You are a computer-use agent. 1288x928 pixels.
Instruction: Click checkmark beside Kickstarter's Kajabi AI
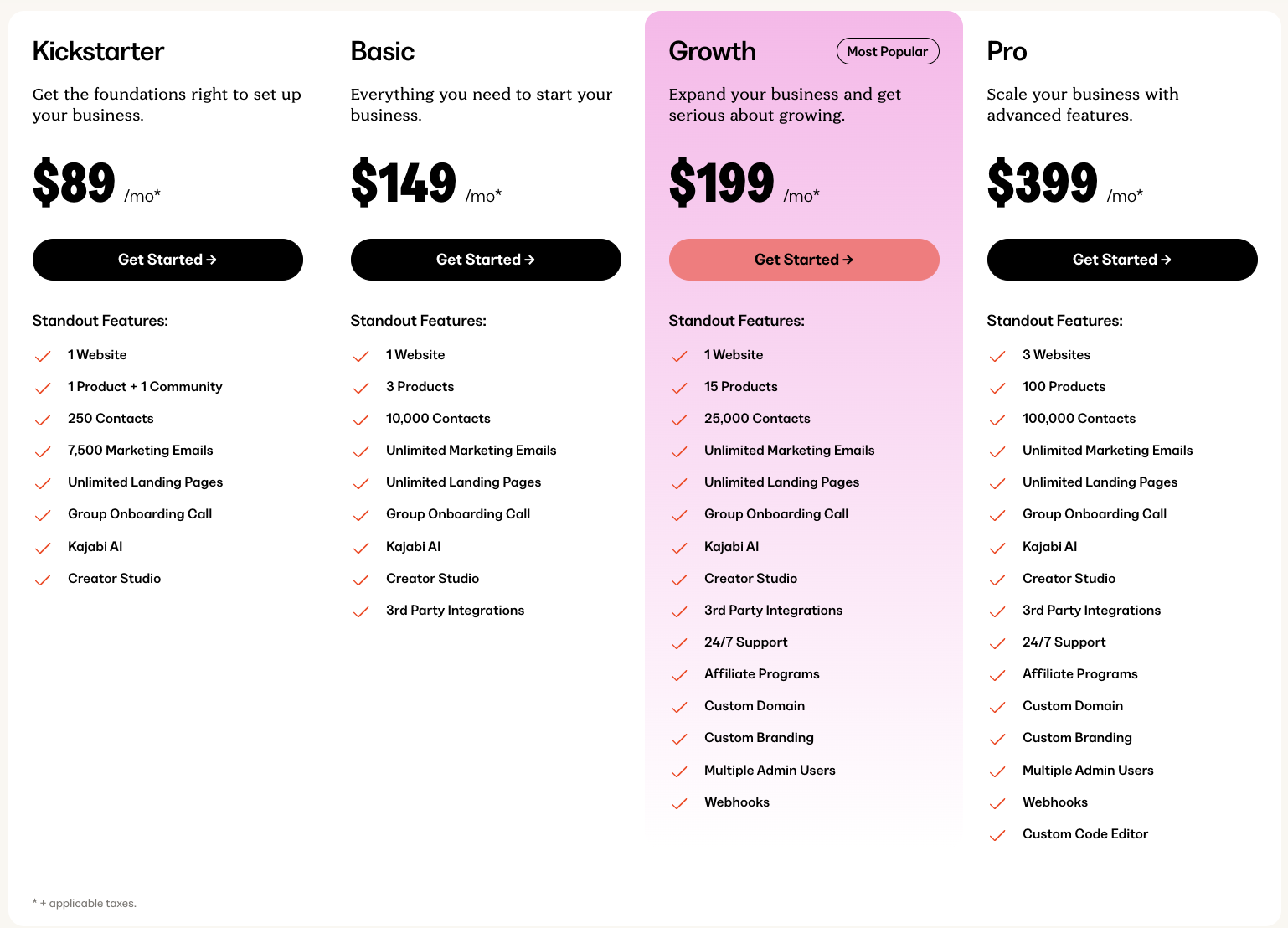tap(43, 548)
